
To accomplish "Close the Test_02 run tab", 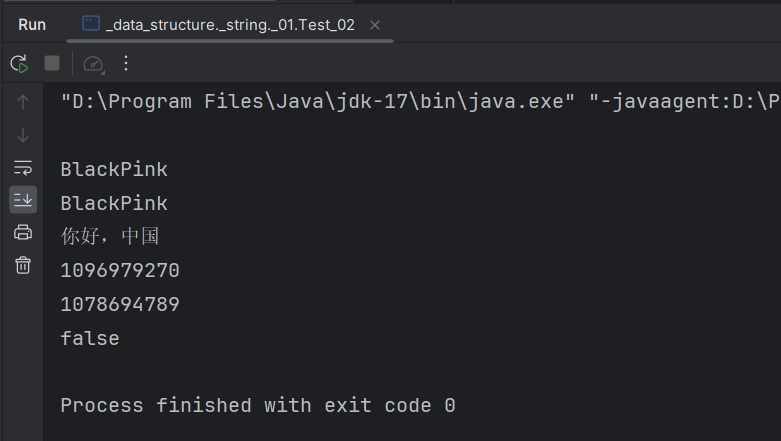I will [375, 25].
